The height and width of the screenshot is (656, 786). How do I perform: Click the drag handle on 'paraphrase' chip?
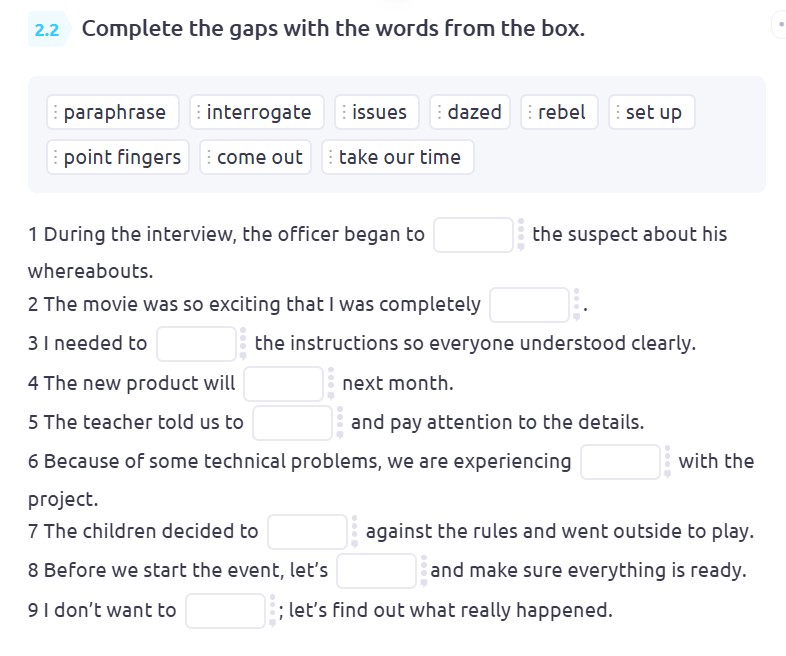(x=56, y=112)
